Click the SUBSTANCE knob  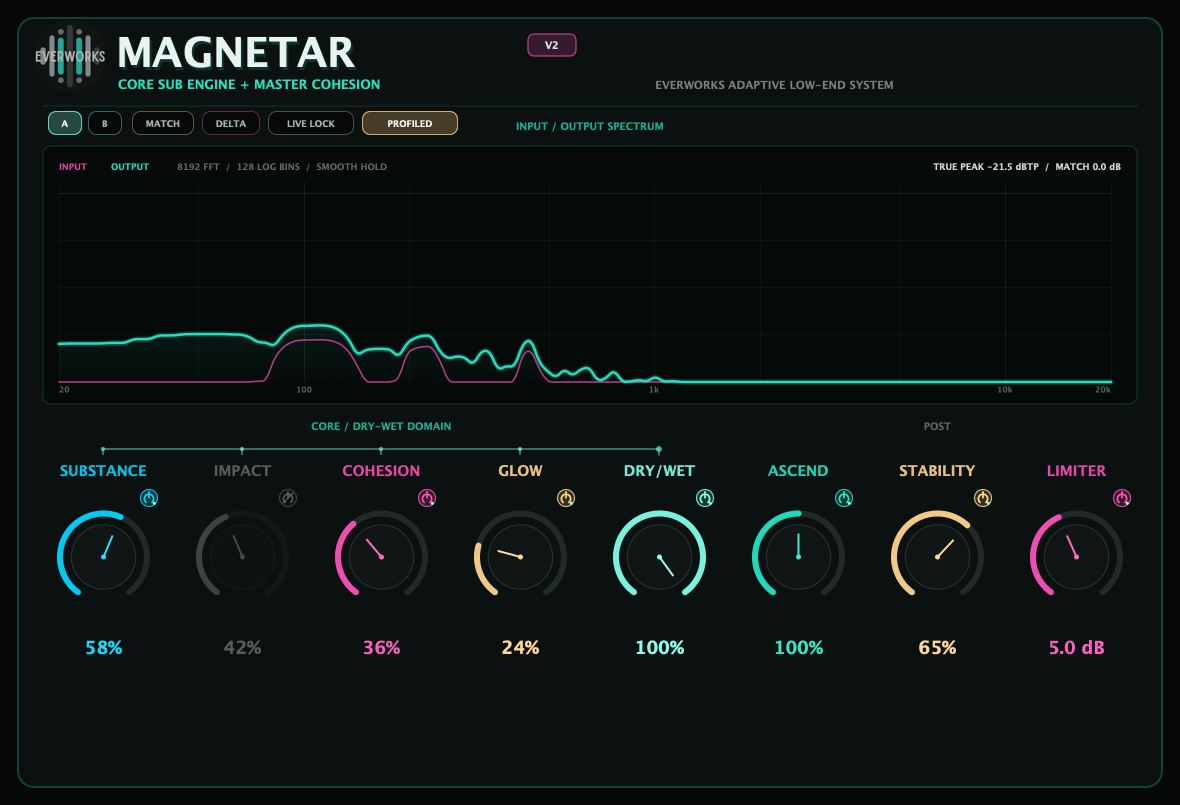click(x=104, y=557)
